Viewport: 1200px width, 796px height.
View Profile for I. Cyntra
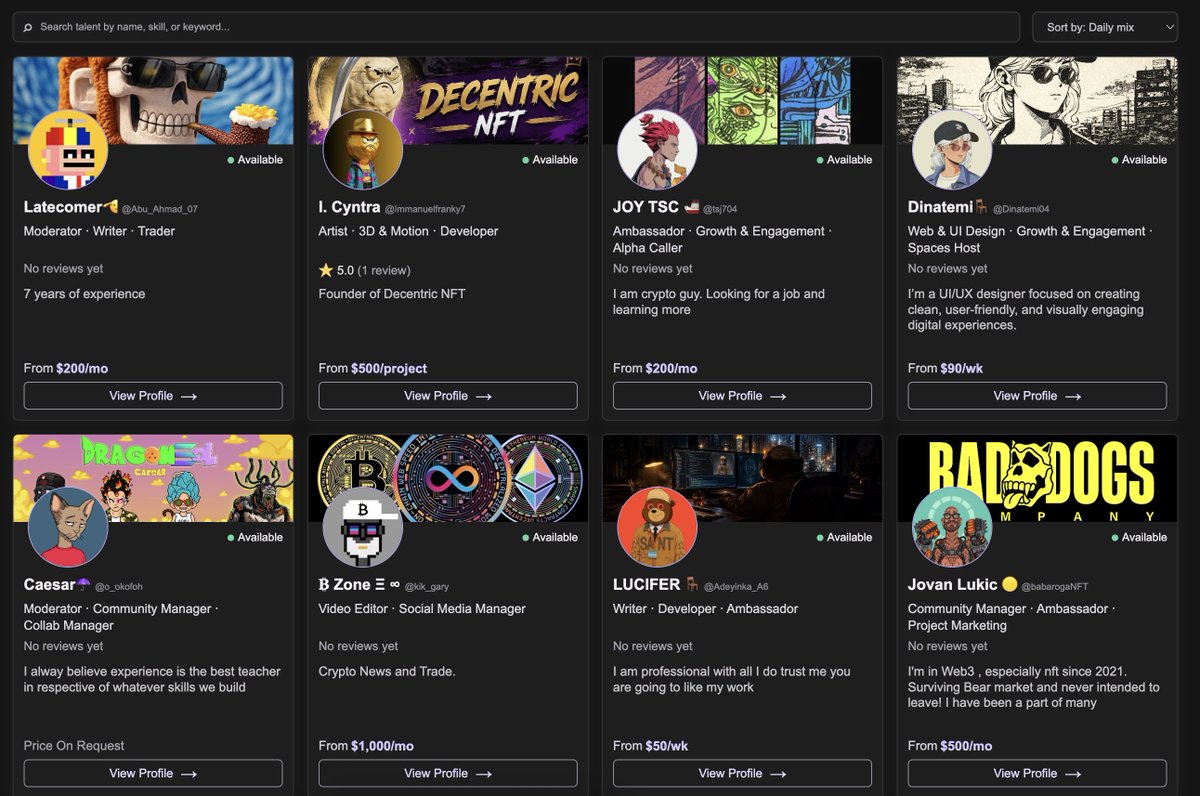click(x=448, y=396)
